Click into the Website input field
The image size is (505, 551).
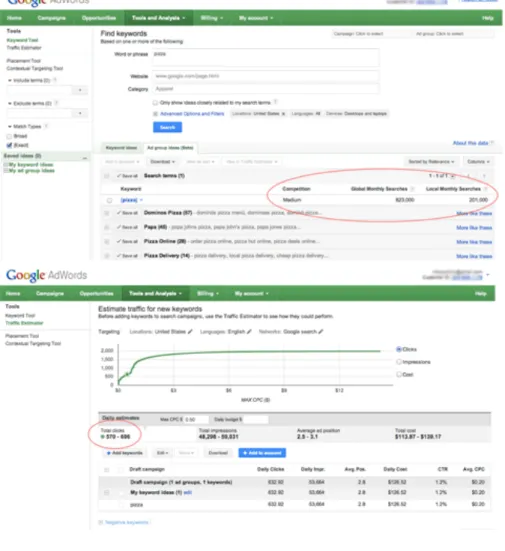266,76
